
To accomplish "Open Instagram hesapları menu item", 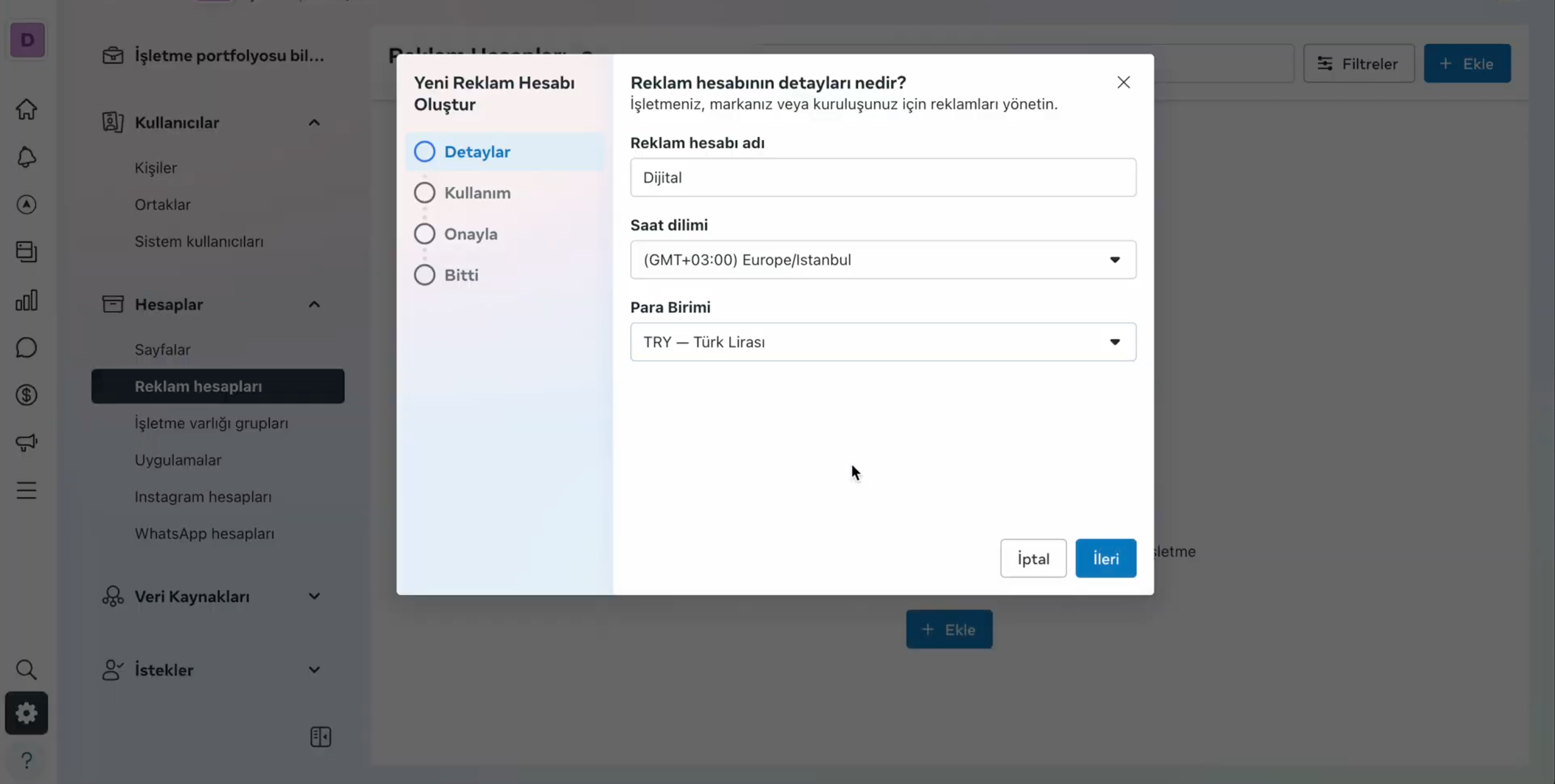I will coord(203,497).
